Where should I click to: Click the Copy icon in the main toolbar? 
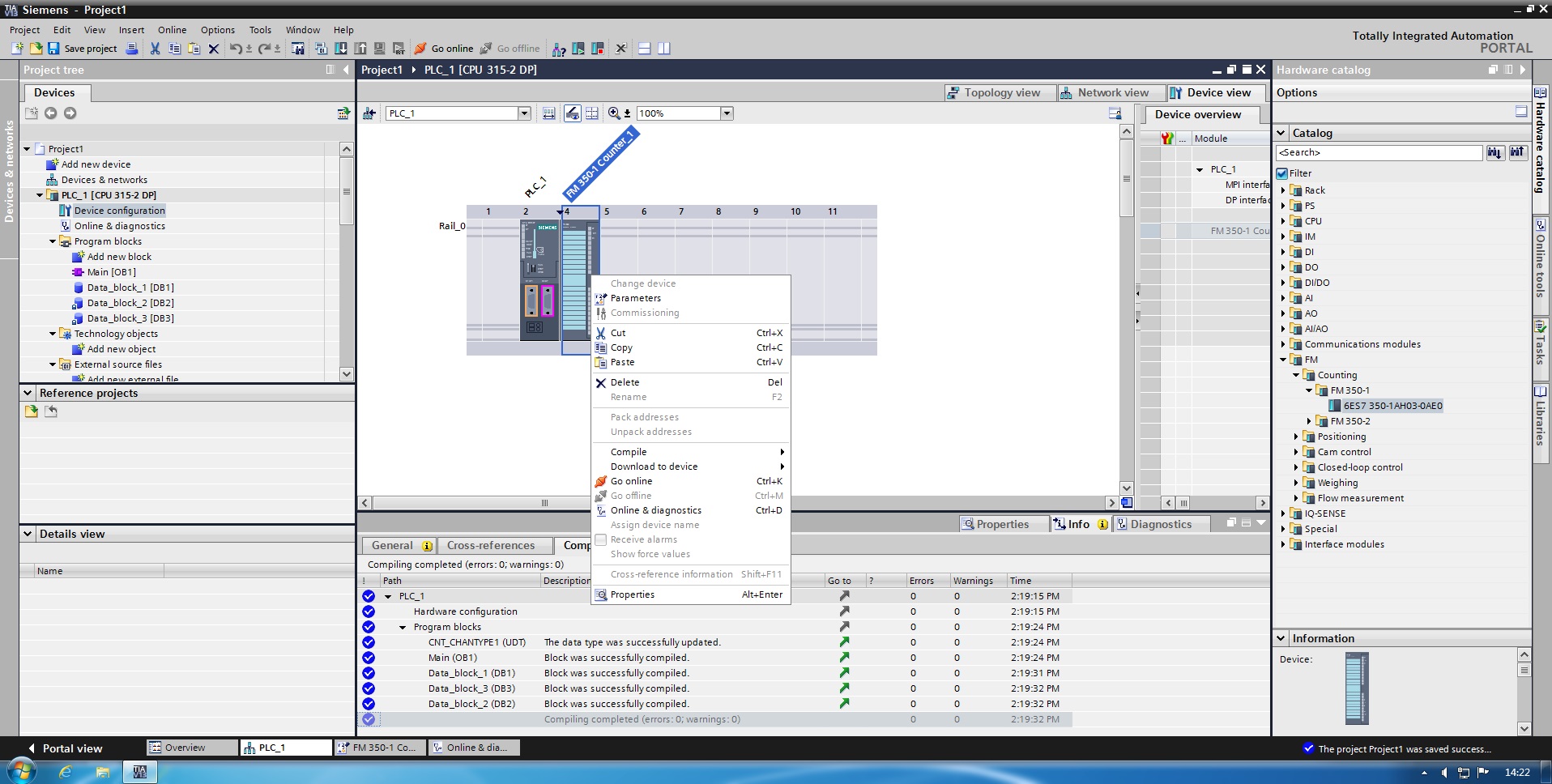[174, 49]
